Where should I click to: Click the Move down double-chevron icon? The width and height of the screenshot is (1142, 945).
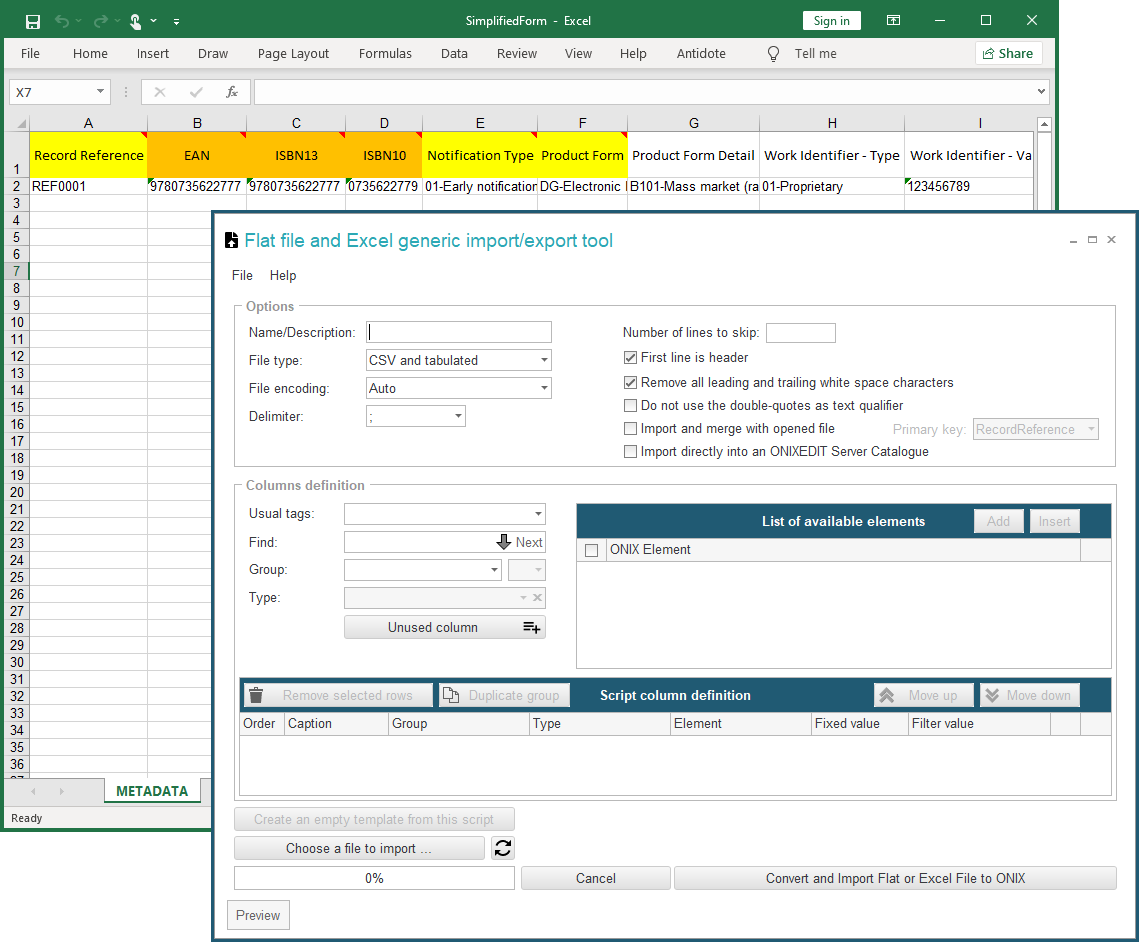pos(992,695)
